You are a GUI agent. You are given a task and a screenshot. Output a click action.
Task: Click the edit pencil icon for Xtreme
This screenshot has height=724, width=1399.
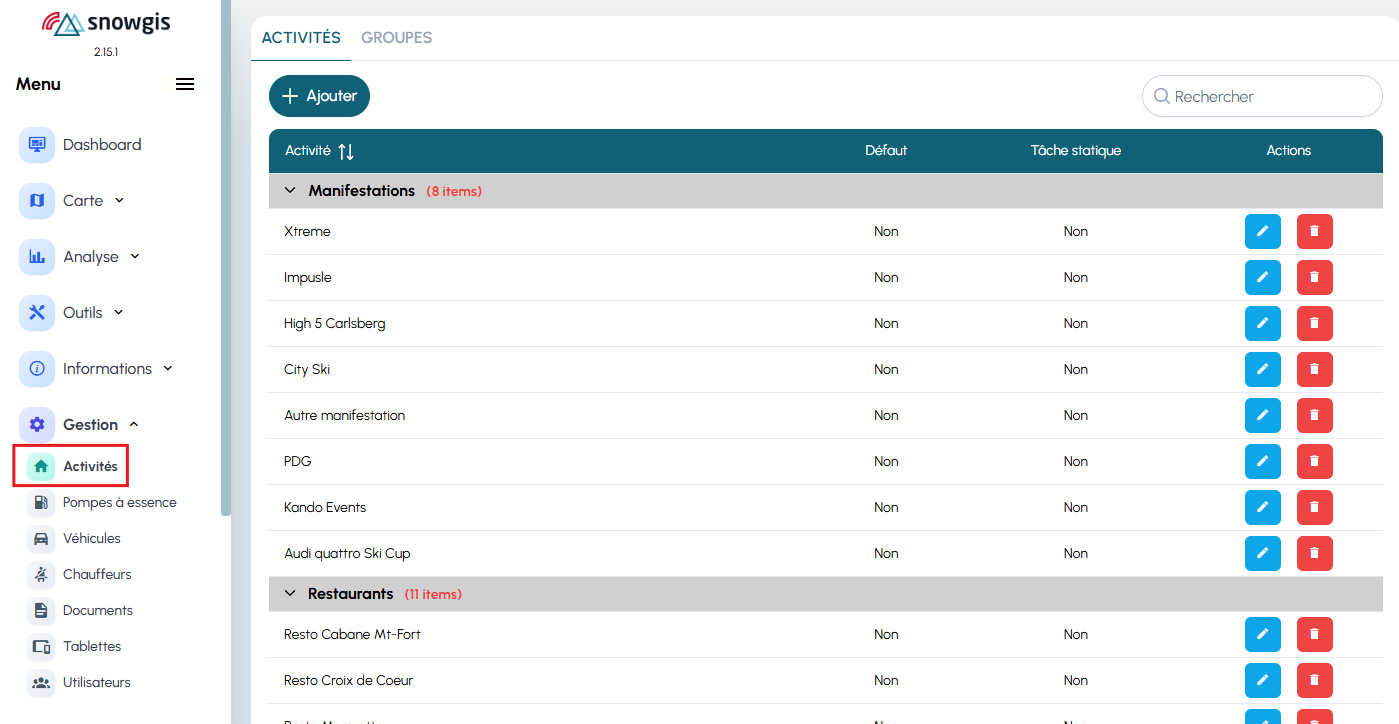tap(1262, 231)
